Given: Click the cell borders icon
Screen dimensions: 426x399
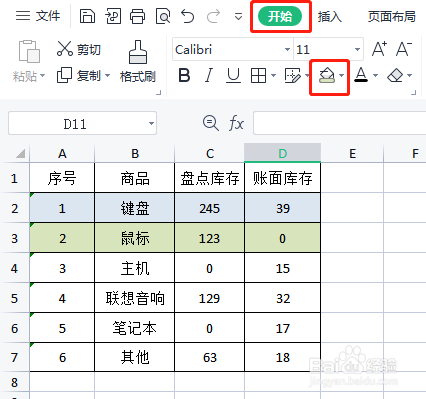Looking at the screenshot, I should [x=258, y=76].
